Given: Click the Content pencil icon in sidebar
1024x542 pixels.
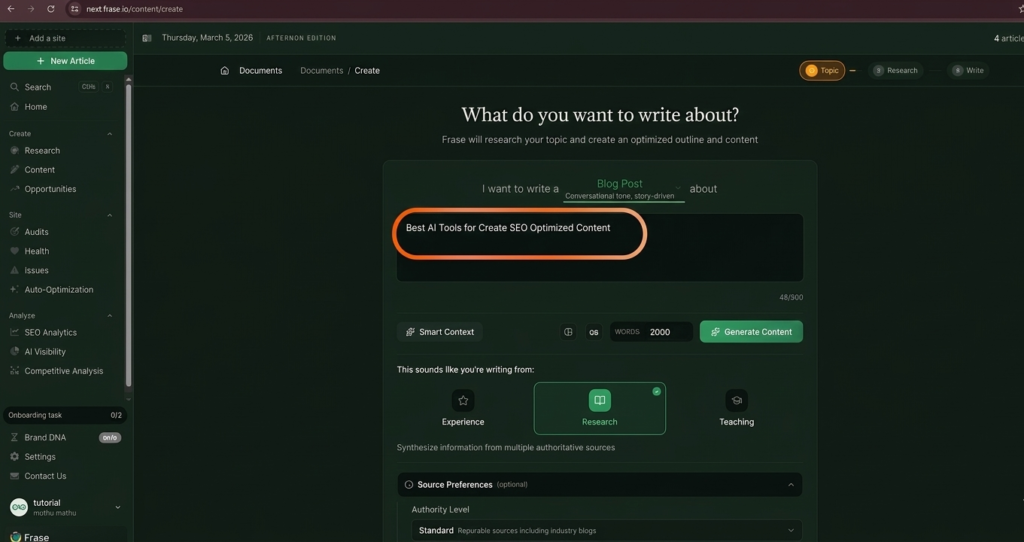Looking at the screenshot, I should (x=14, y=170).
